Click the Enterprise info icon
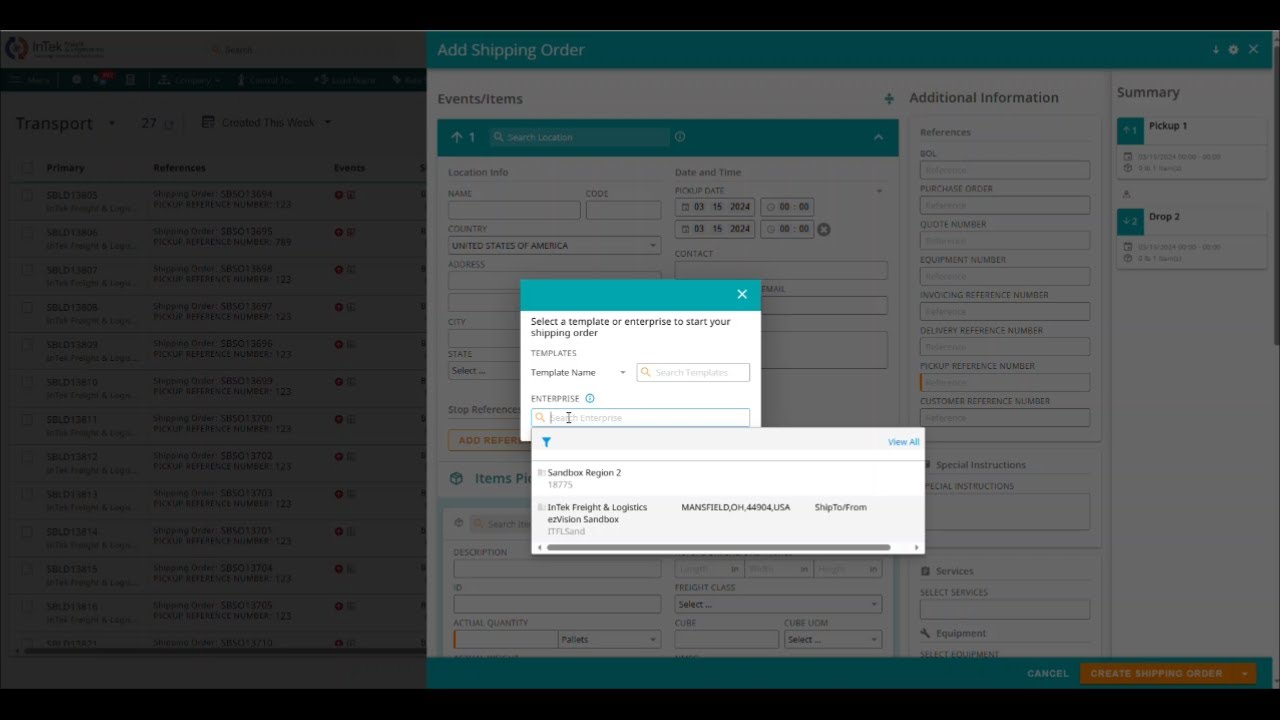1280x720 pixels. 590,398
